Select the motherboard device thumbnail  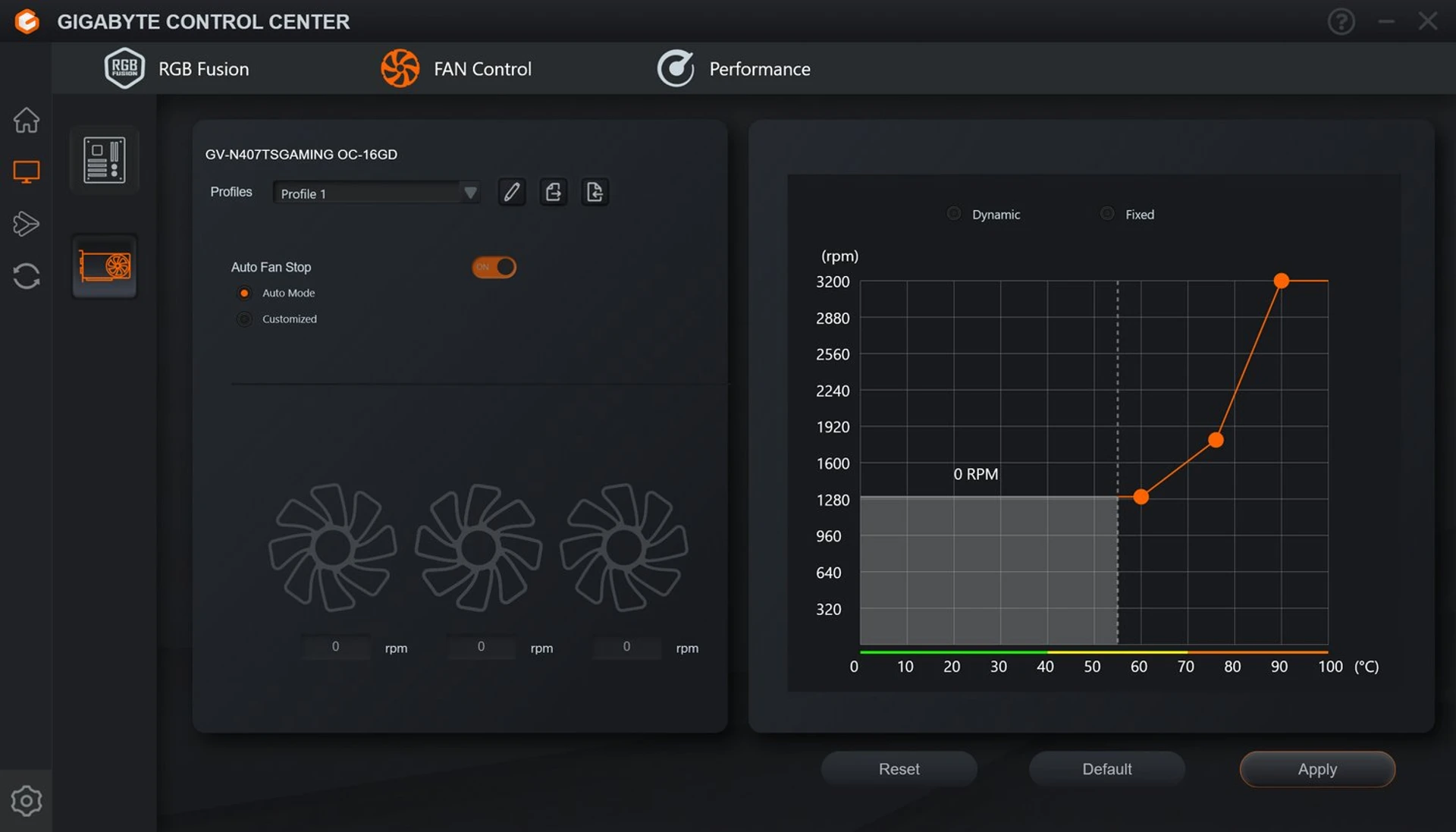point(105,160)
